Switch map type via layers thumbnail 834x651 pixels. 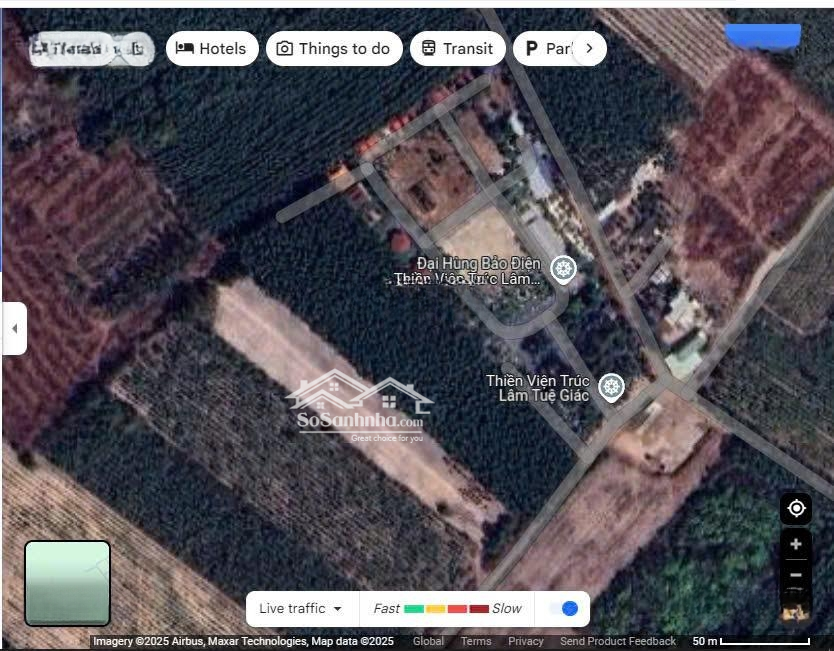(x=67, y=583)
